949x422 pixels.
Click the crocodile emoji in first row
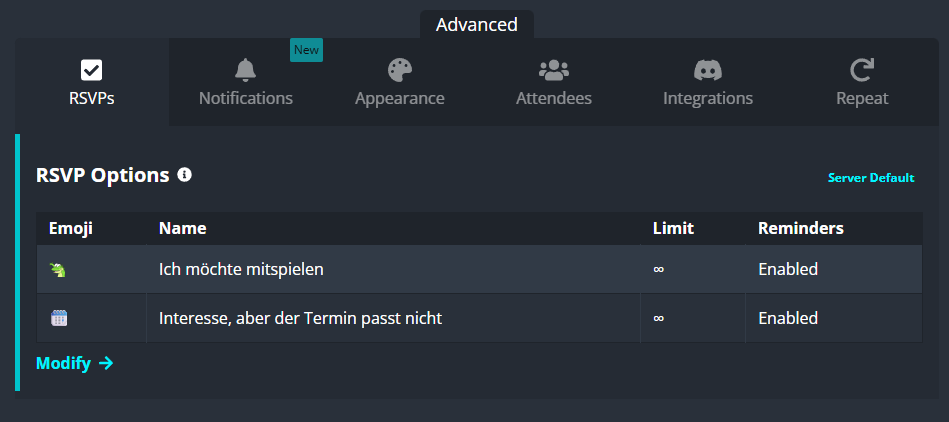coord(58,269)
